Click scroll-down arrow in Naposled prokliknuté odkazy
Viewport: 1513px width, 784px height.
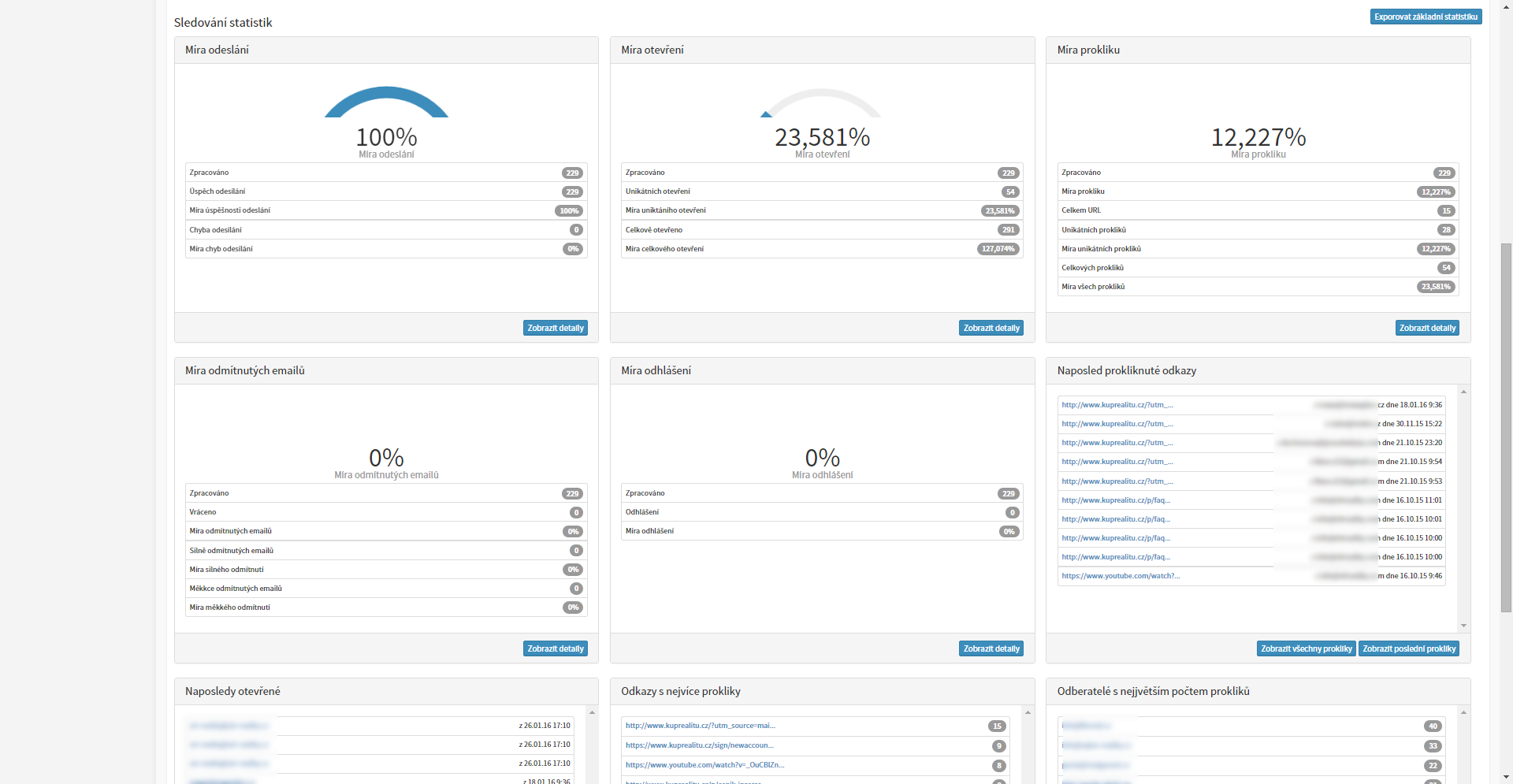[1463, 626]
